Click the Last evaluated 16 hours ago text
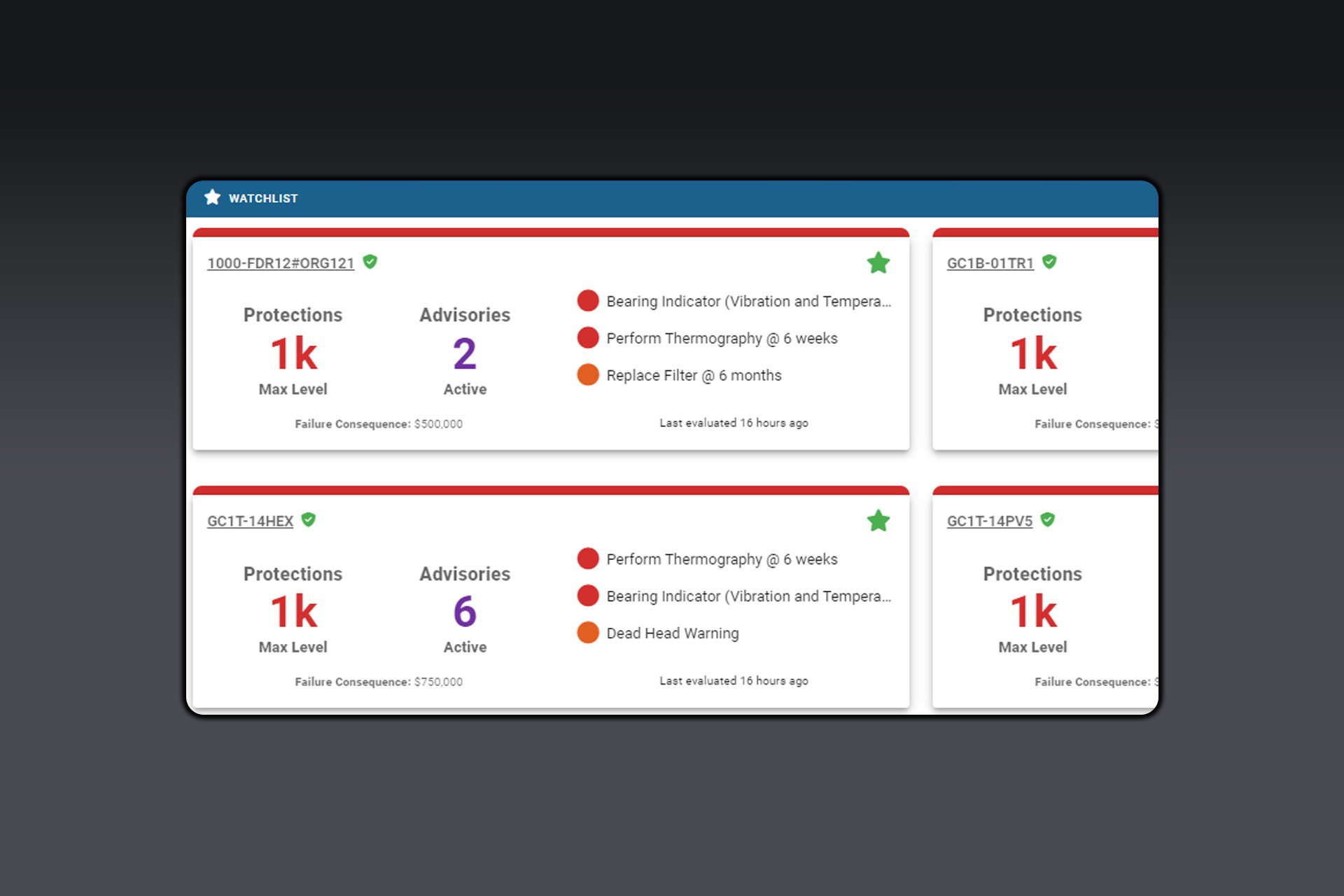This screenshot has height=896, width=1344. (733, 423)
